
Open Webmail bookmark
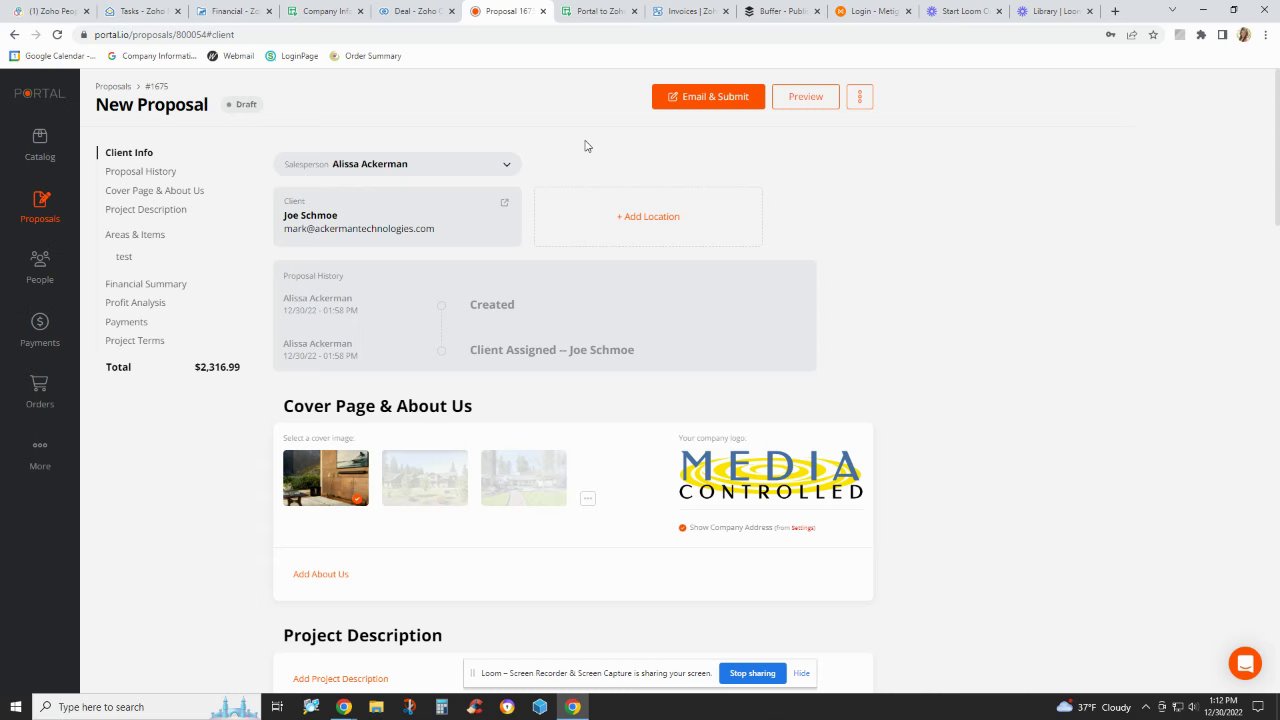point(231,56)
